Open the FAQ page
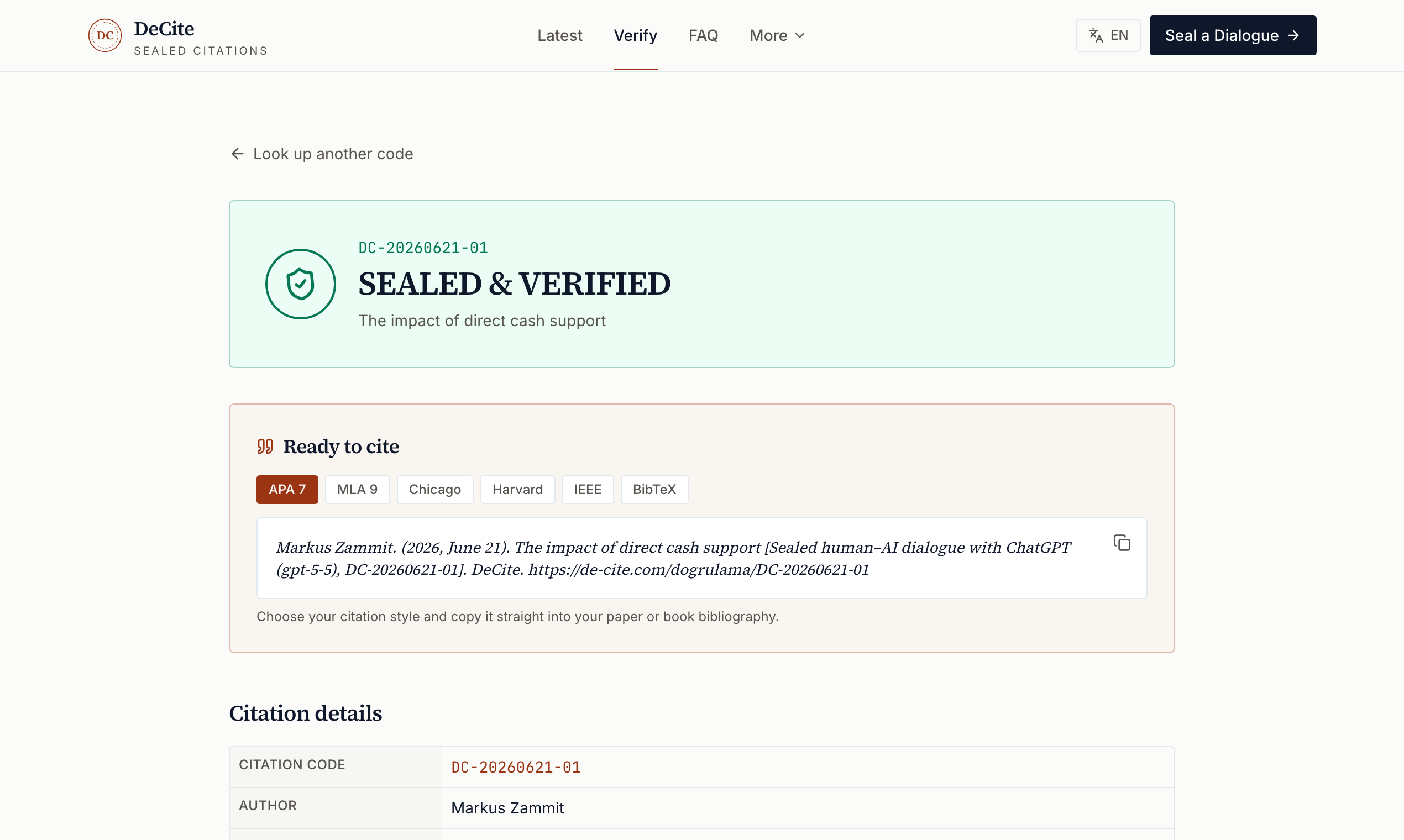The width and height of the screenshot is (1404, 840). click(703, 36)
